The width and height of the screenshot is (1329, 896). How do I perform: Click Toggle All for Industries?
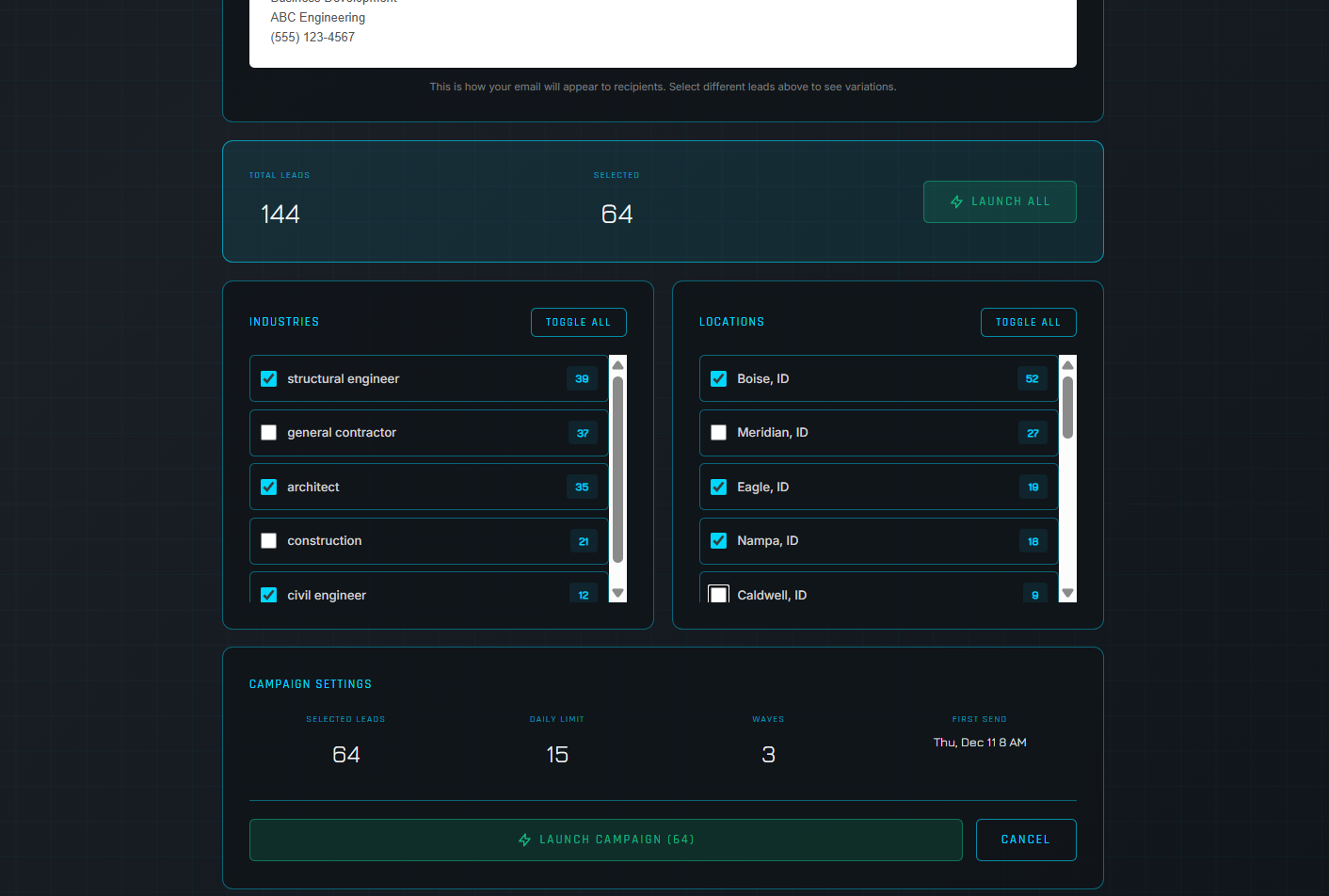tap(578, 322)
